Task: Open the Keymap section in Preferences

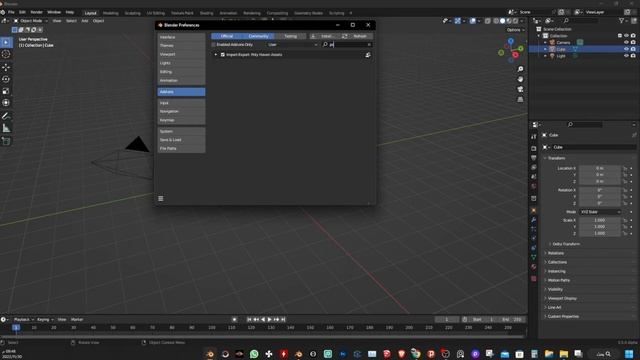Action: (181, 120)
